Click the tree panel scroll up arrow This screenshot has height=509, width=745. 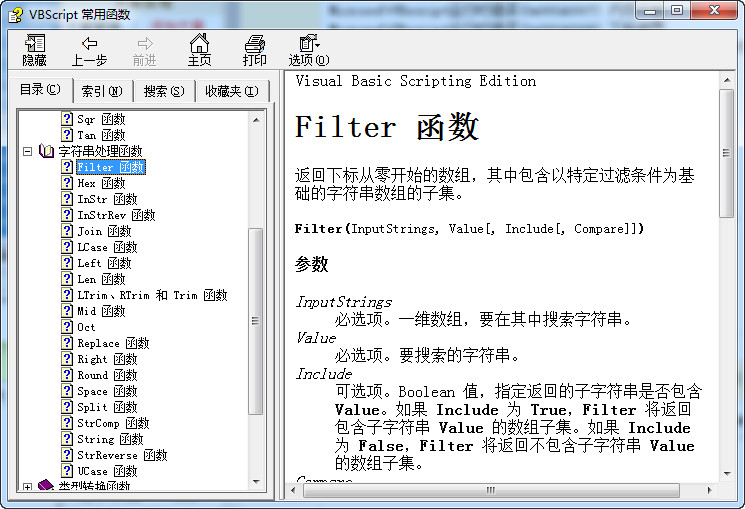point(256,120)
